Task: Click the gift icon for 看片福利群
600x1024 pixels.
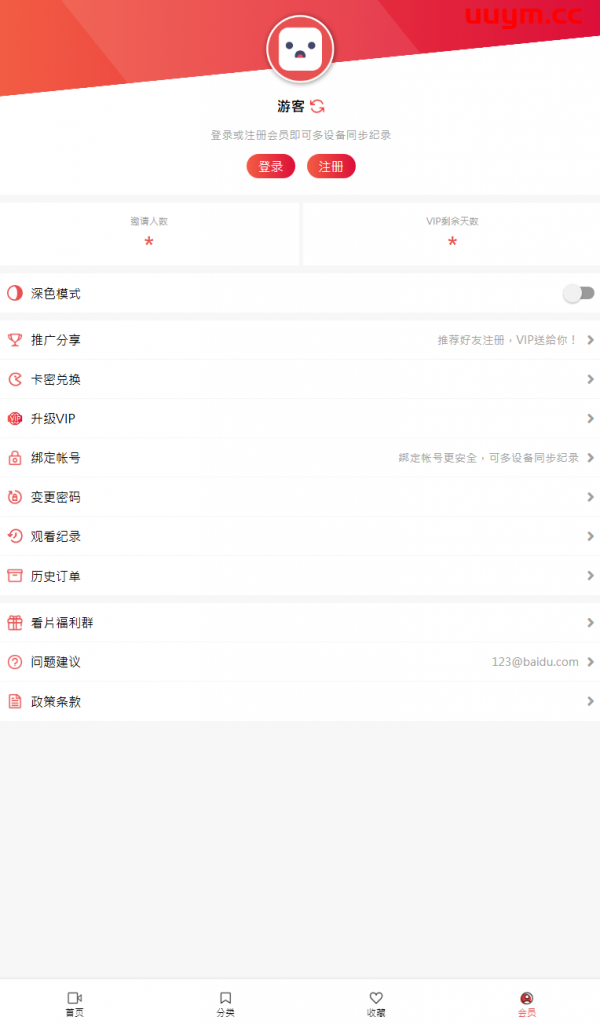Action: [15, 623]
